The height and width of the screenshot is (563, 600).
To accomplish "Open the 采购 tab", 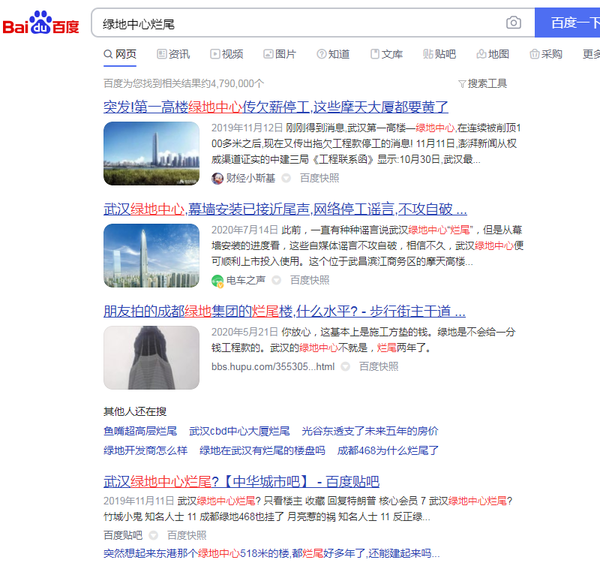I will point(546,54).
